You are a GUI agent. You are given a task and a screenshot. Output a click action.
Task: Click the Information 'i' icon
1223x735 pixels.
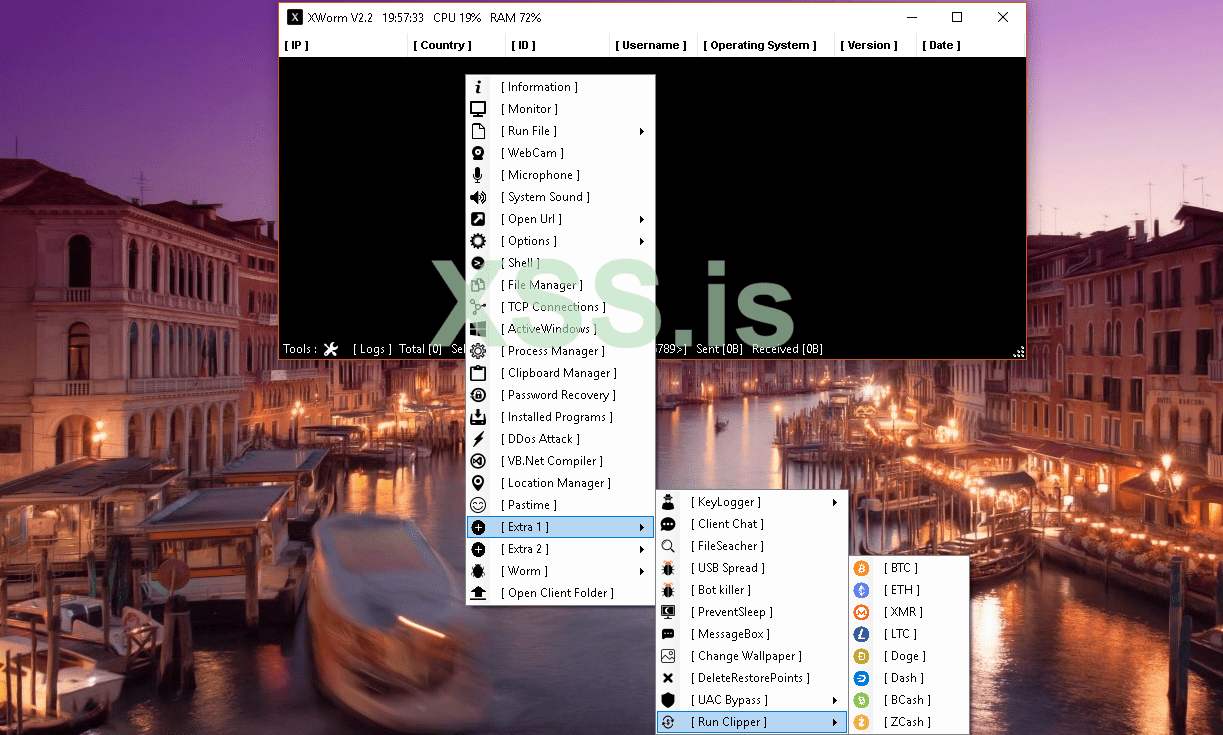[478, 87]
